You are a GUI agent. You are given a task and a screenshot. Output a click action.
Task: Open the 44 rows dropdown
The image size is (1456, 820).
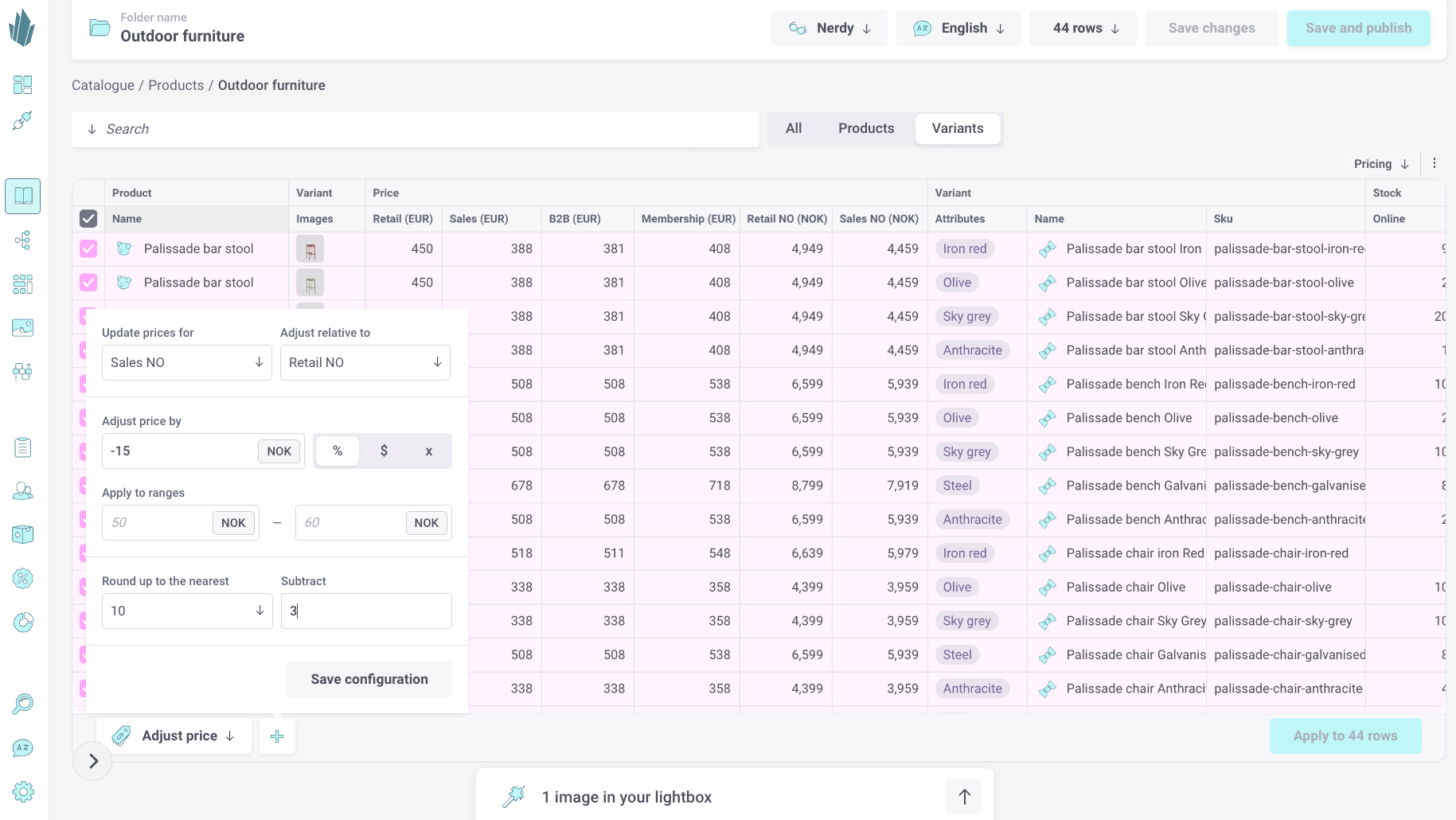pos(1084,29)
